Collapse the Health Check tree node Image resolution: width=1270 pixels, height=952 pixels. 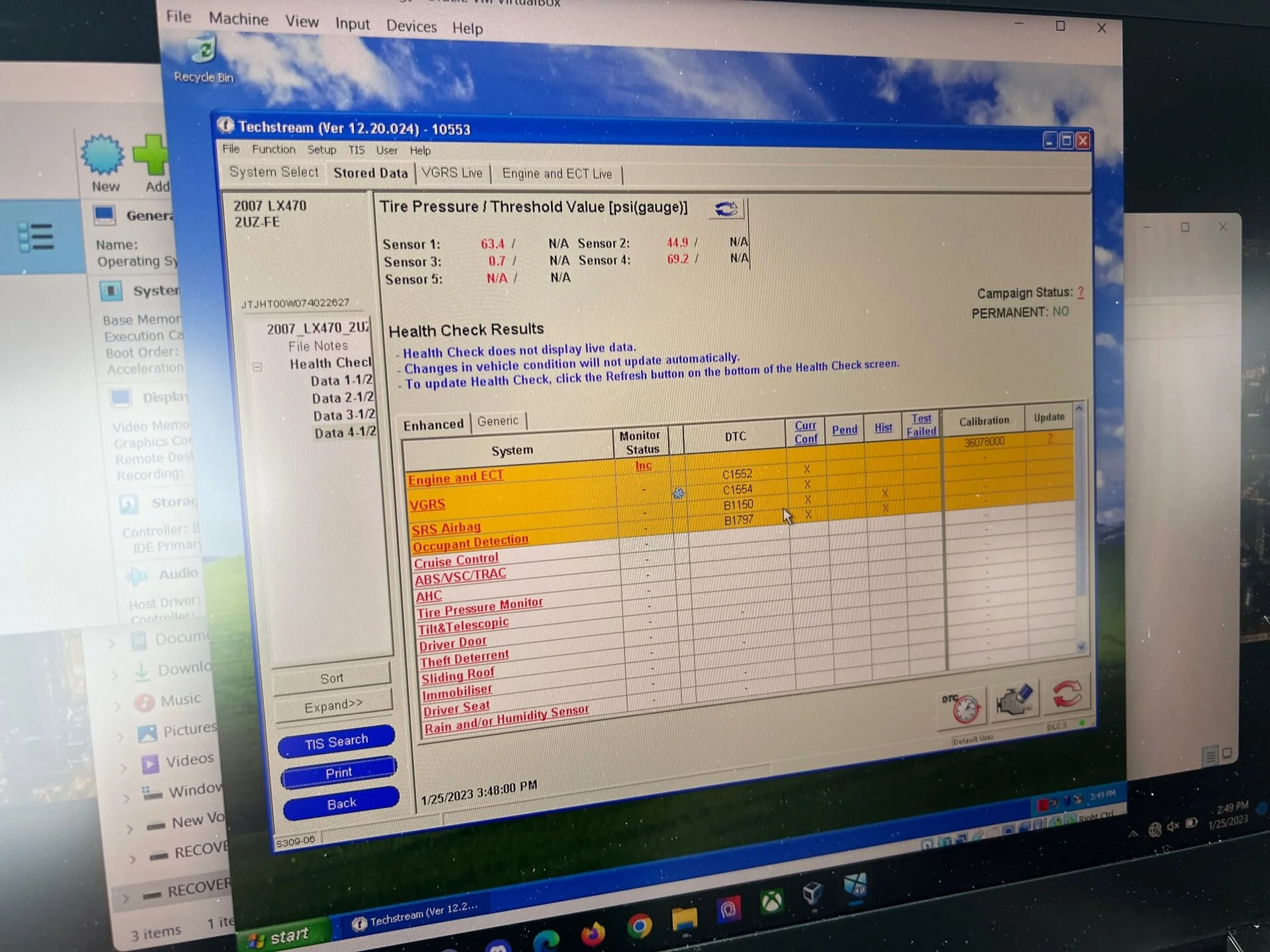[258, 367]
